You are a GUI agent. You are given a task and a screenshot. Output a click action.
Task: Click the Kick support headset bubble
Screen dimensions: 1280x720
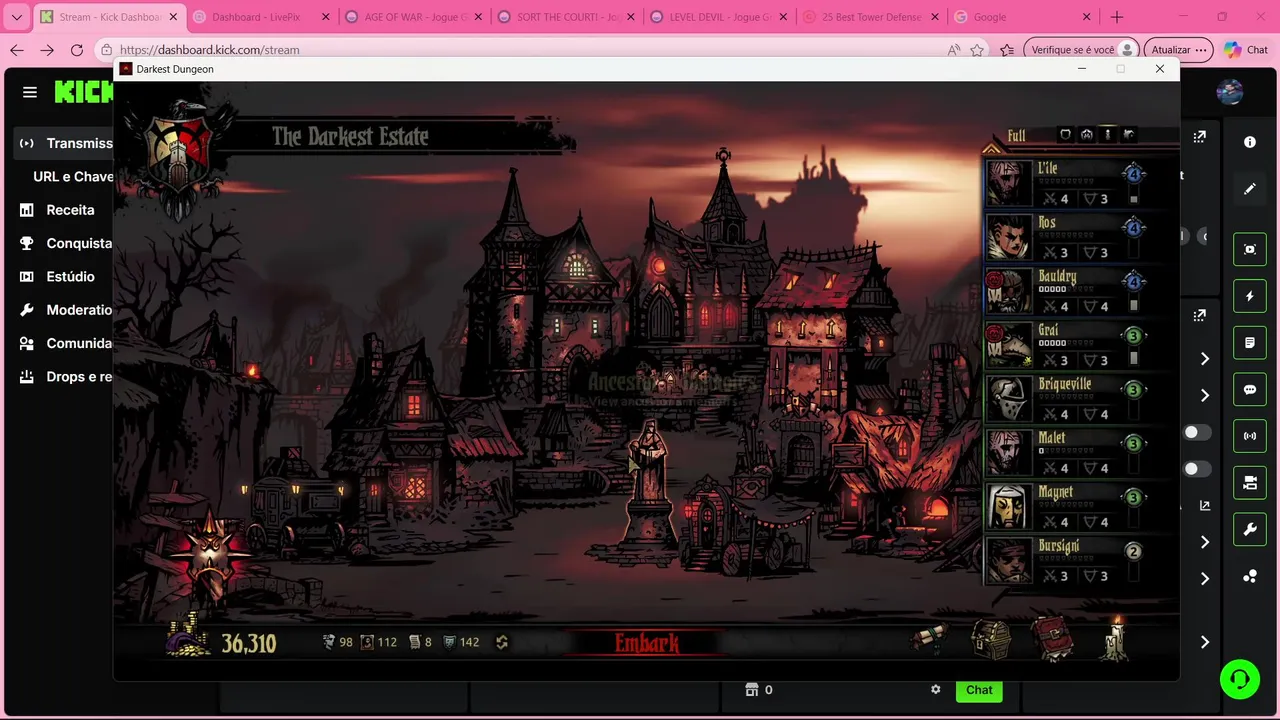pyautogui.click(x=1240, y=680)
